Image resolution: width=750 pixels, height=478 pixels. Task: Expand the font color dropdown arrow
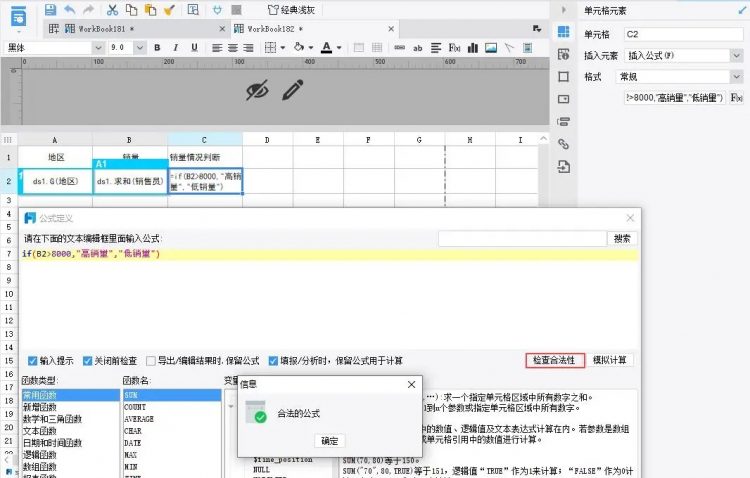(339, 48)
